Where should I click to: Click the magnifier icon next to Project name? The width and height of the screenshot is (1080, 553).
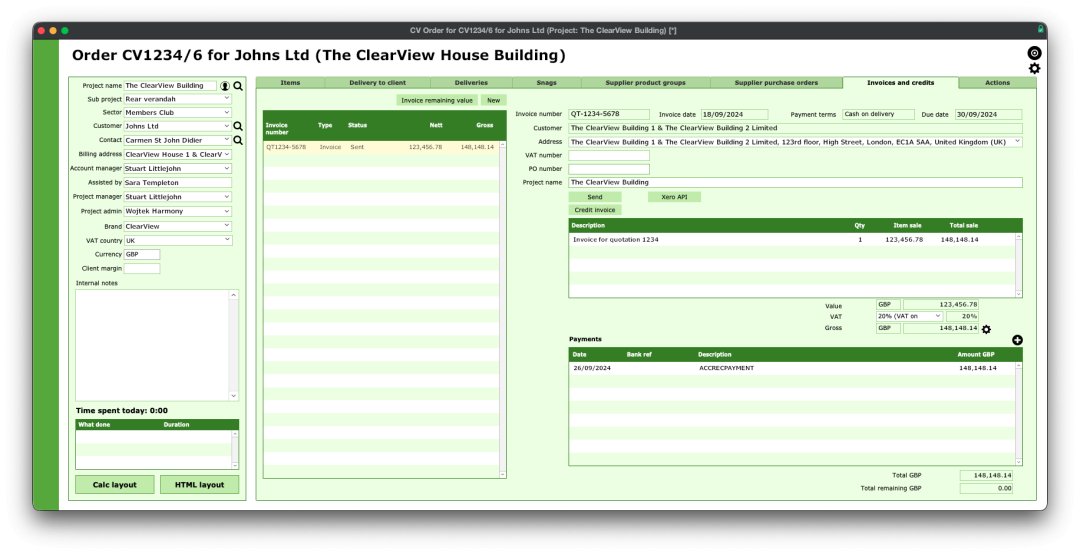[x=238, y=86]
